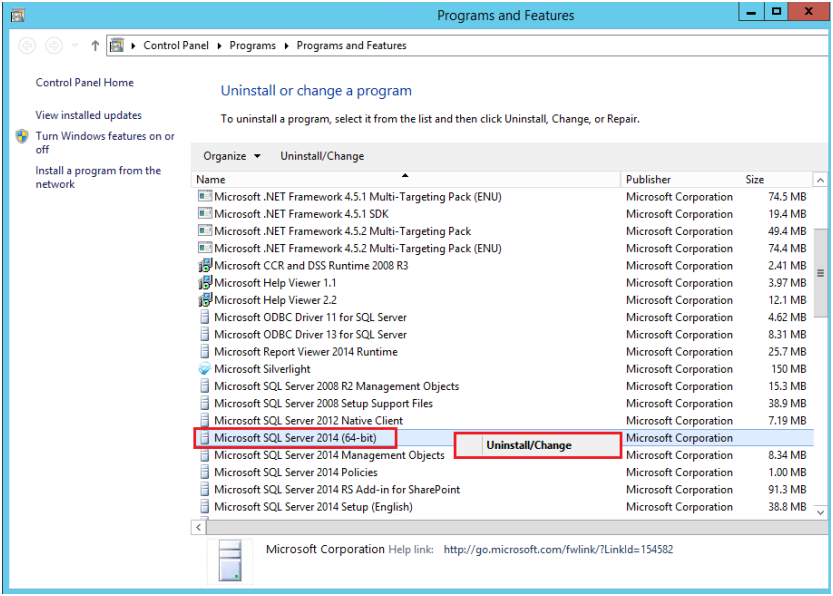Click the 19.4 MB size value

coord(787,214)
